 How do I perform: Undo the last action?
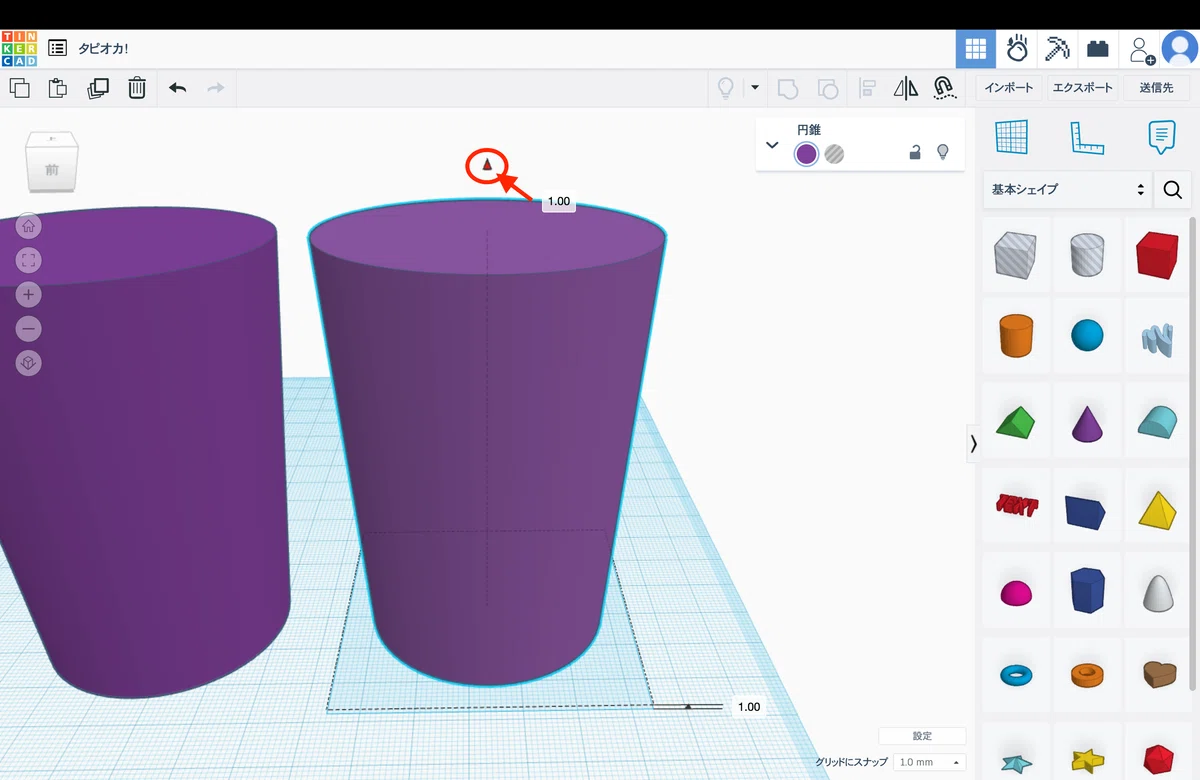point(178,88)
